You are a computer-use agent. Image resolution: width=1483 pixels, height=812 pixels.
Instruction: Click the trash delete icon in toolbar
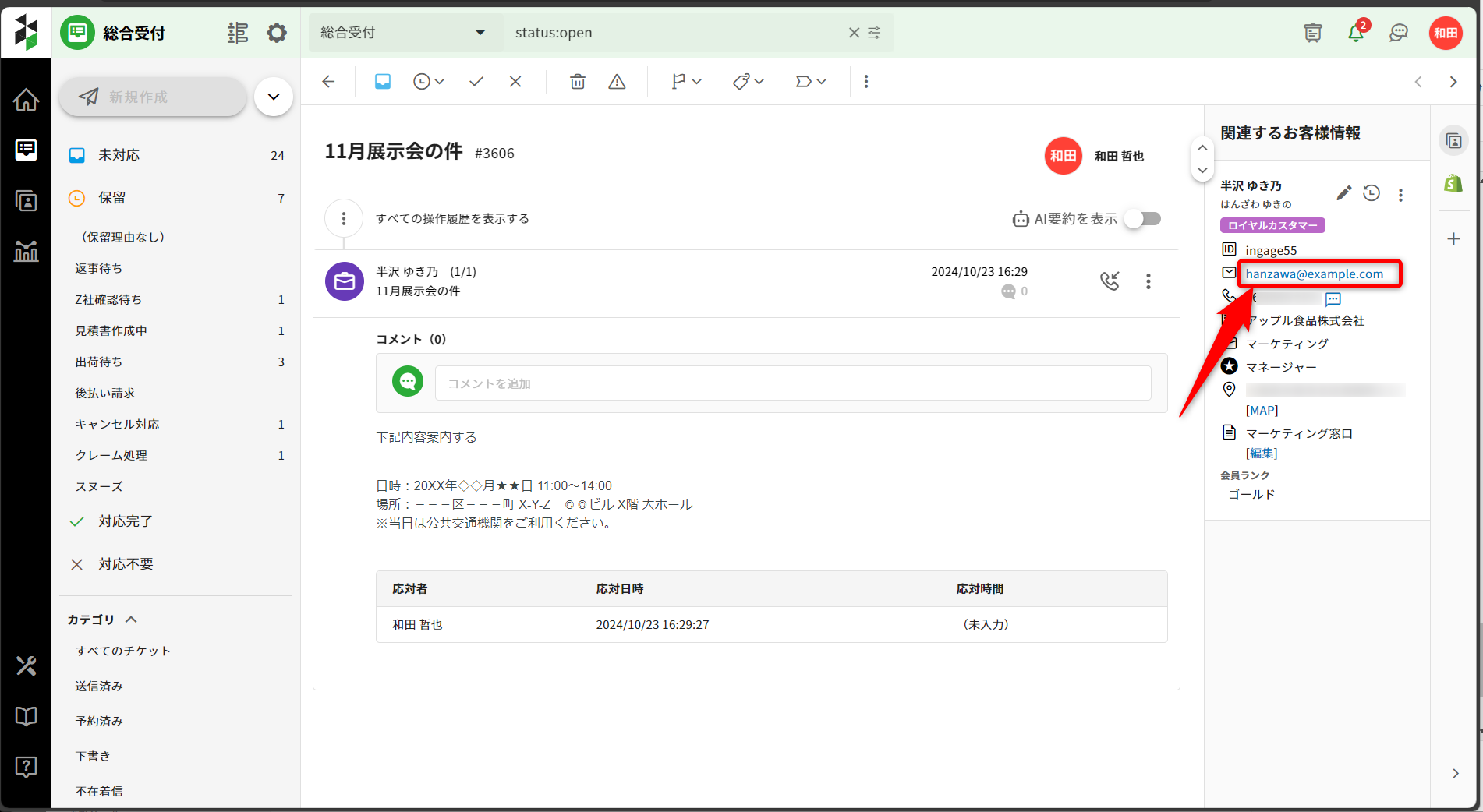tap(577, 82)
